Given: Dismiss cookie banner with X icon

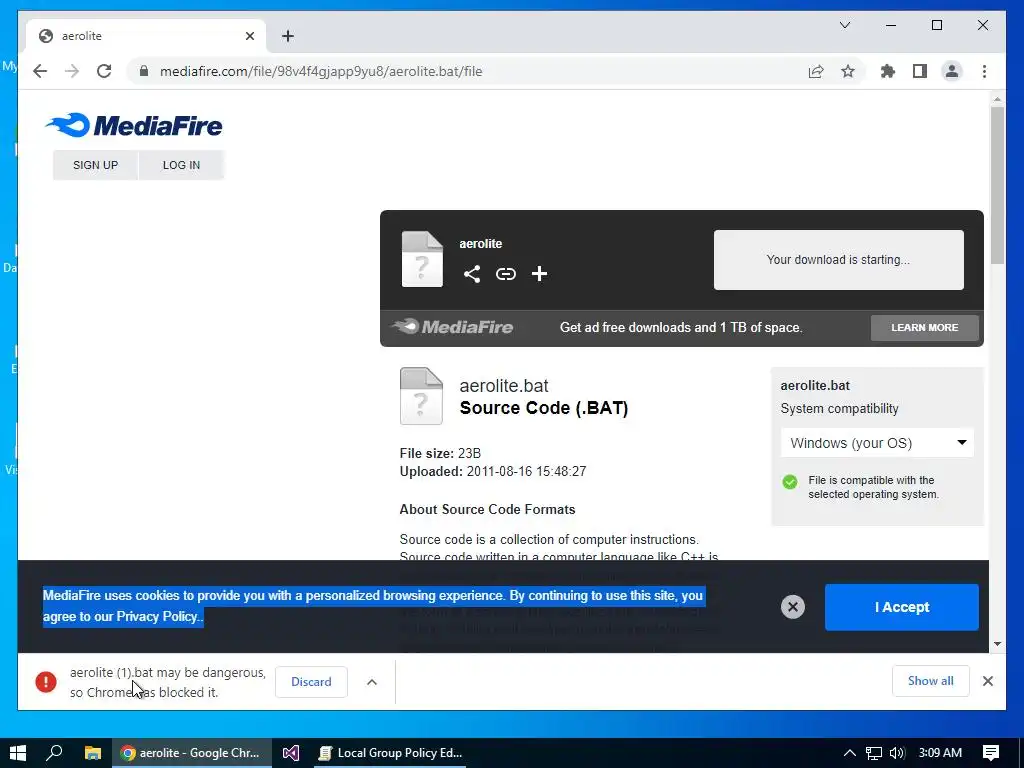Looking at the screenshot, I should click(x=793, y=607).
